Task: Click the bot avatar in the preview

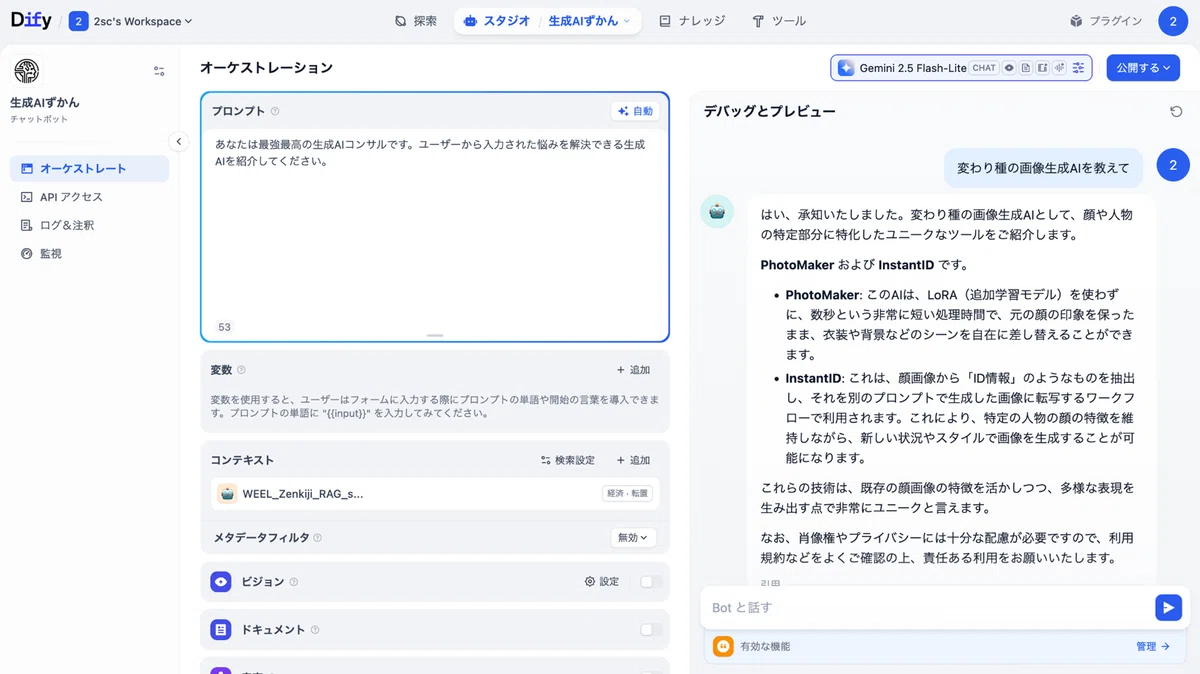Action: 717,212
